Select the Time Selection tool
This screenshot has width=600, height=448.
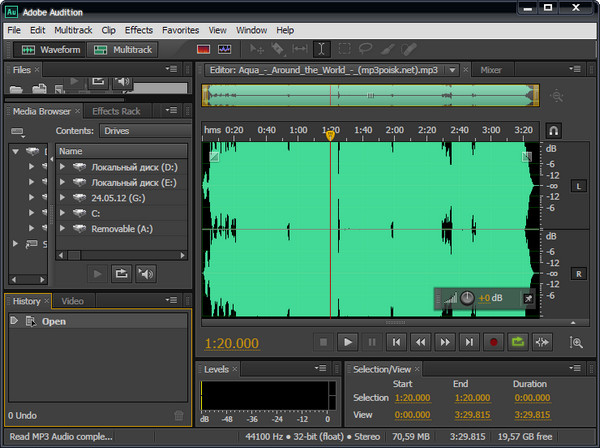click(321, 48)
